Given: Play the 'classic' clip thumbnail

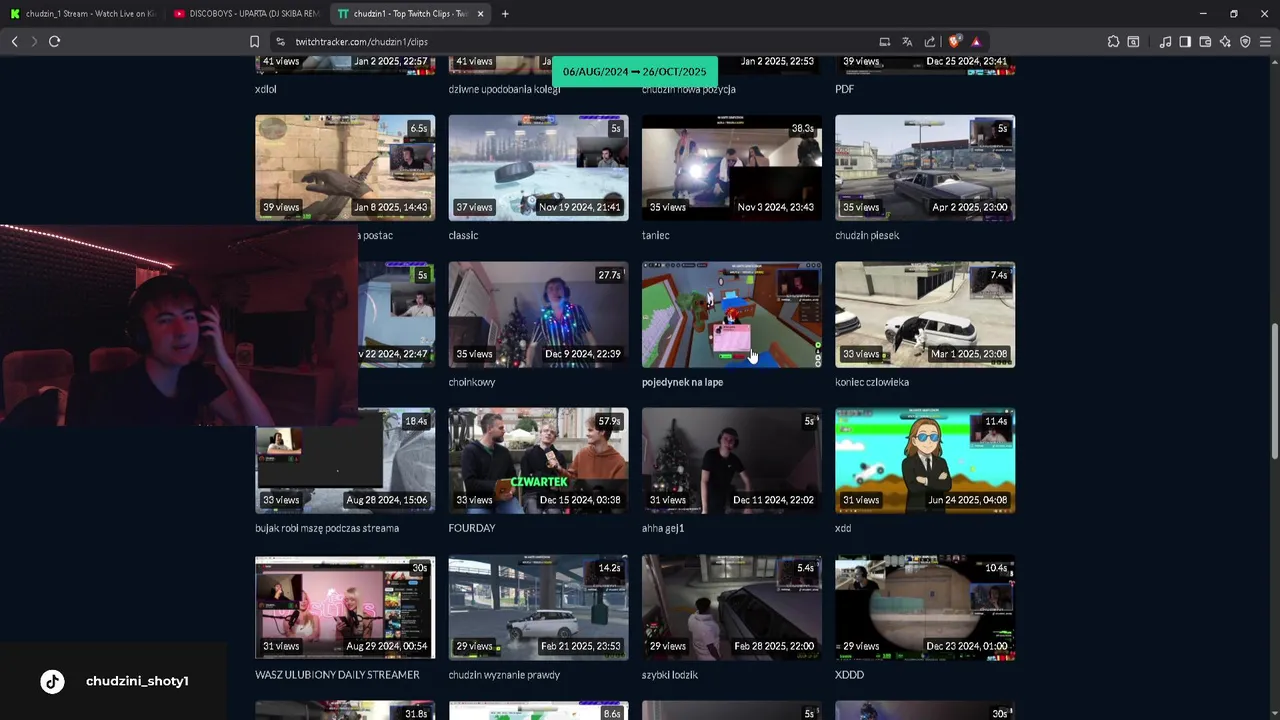Looking at the screenshot, I should pos(538,168).
